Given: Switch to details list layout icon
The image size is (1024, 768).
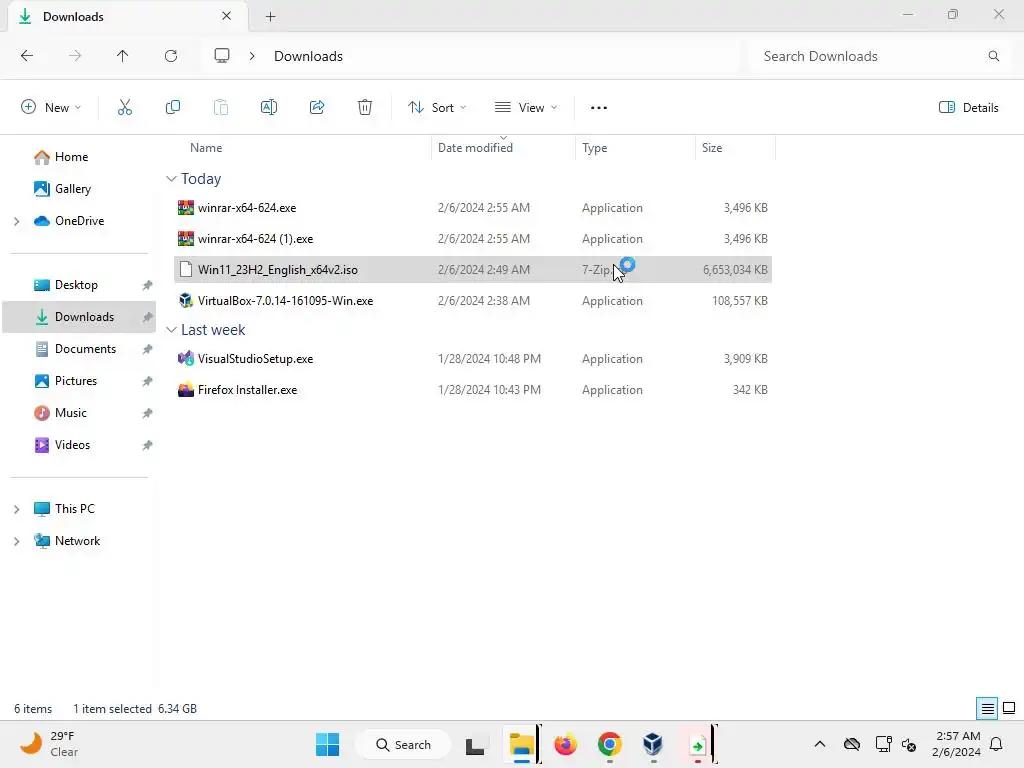Looking at the screenshot, I should click(x=987, y=708).
